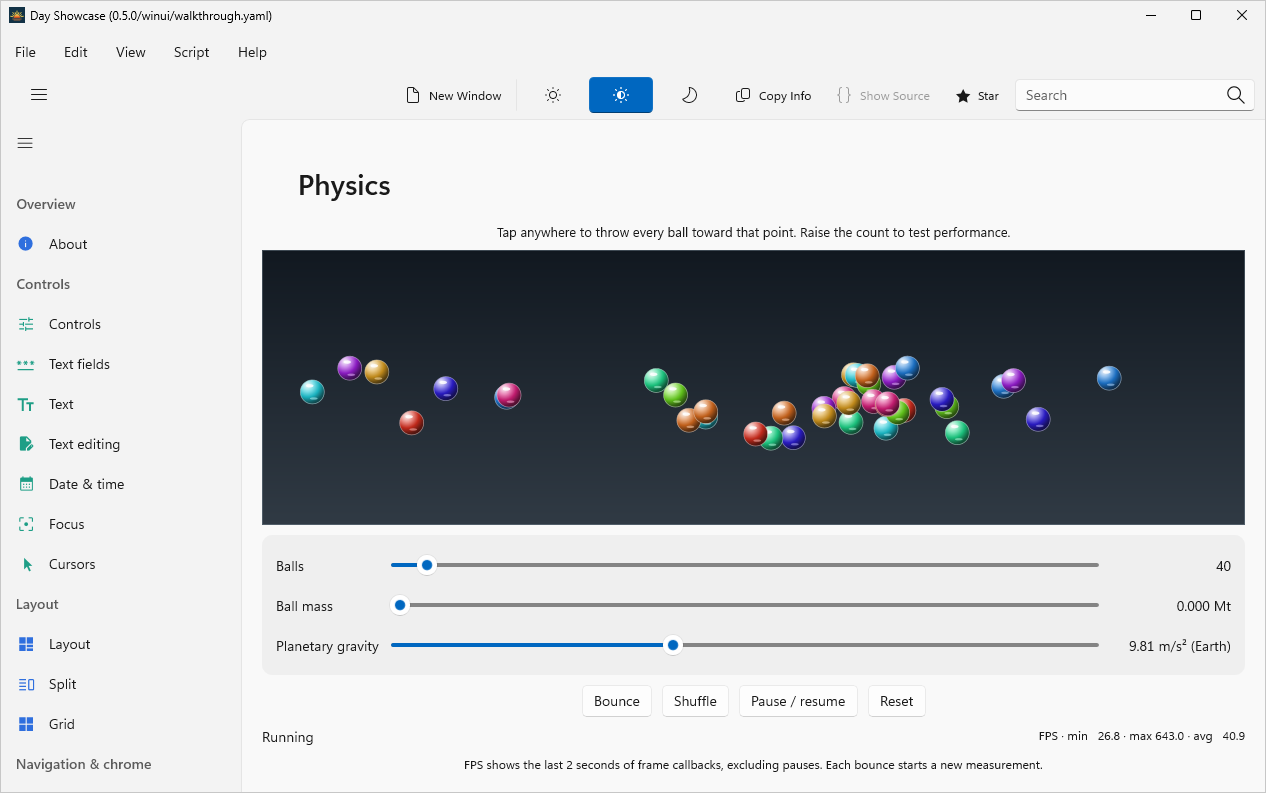Image resolution: width=1266 pixels, height=793 pixels.
Task: Click the Running status text
Action: pyautogui.click(x=288, y=737)
